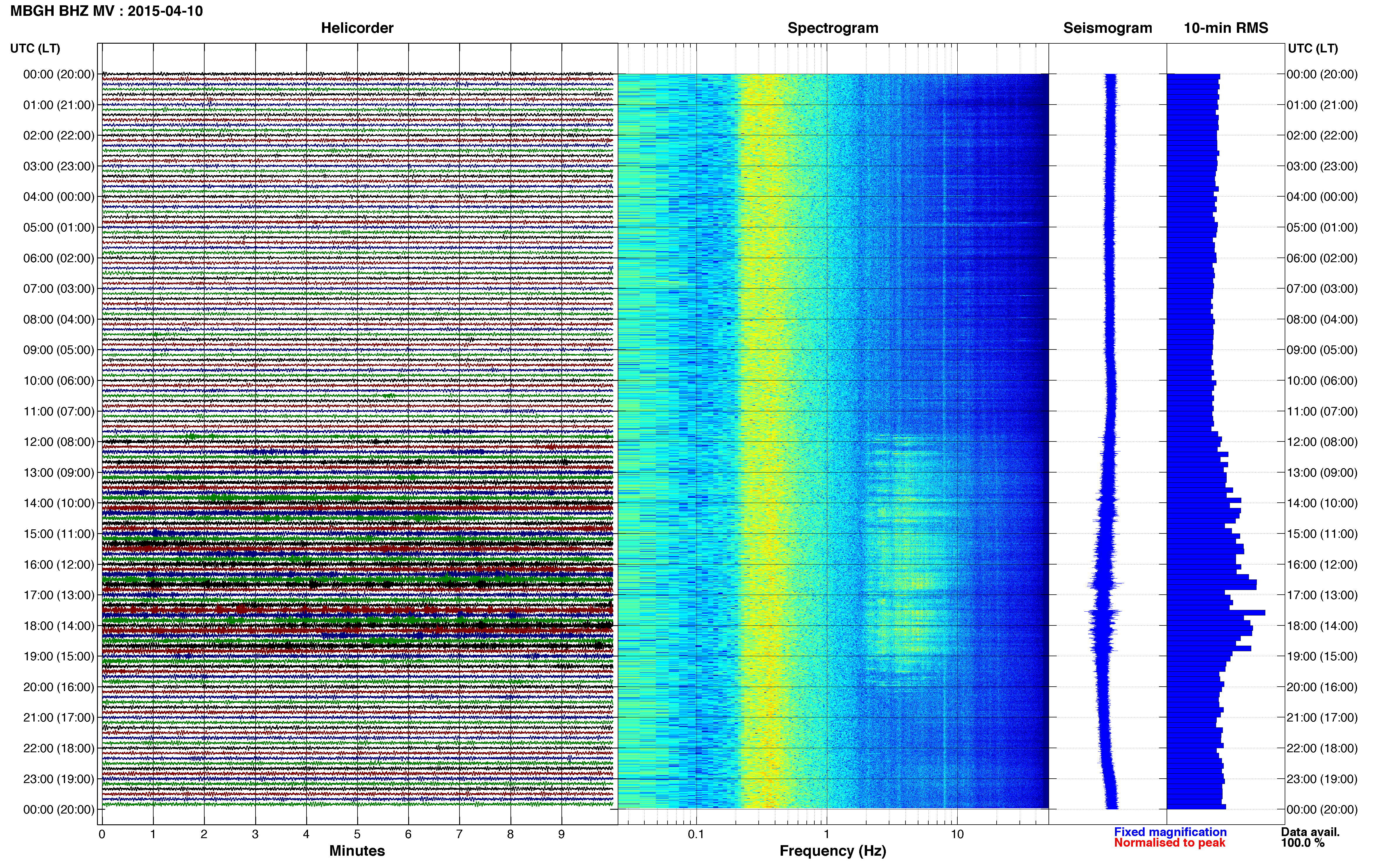Click the left 'UTC (LT)' axis label

click(35, 48)
